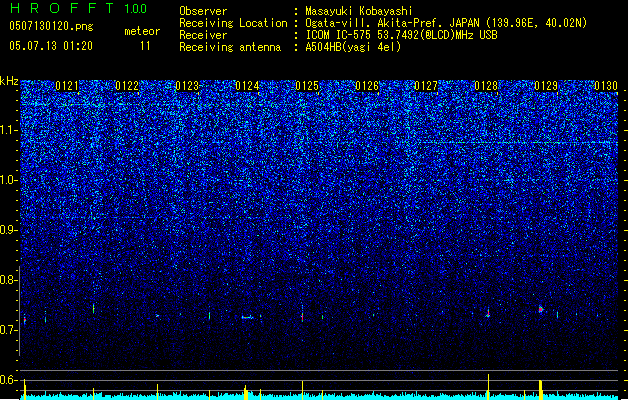Click the Receiving Location label
This screenshot has width=629, height=400.
(x=233, y=23)
